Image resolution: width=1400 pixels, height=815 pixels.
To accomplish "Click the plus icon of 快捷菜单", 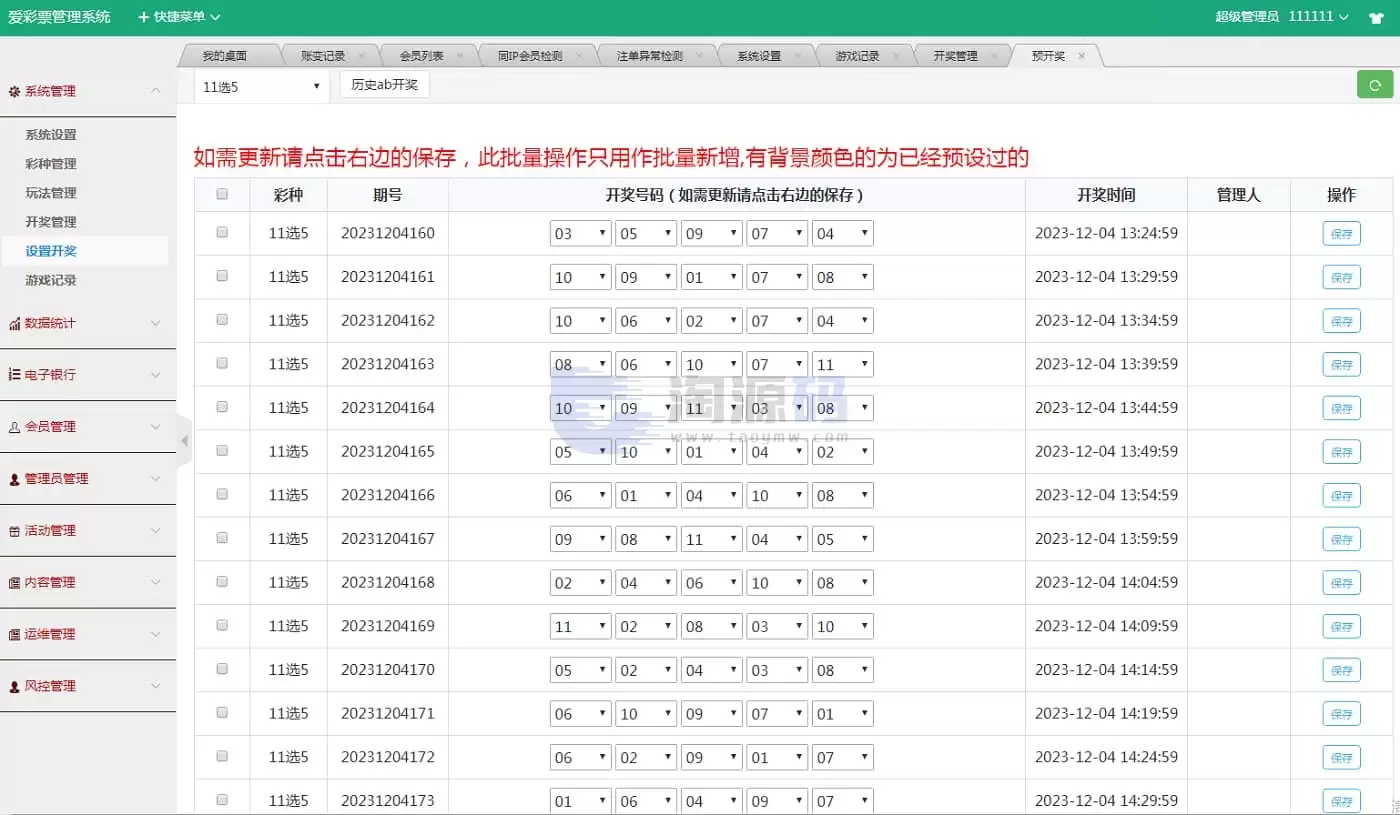I will [143, 17].
